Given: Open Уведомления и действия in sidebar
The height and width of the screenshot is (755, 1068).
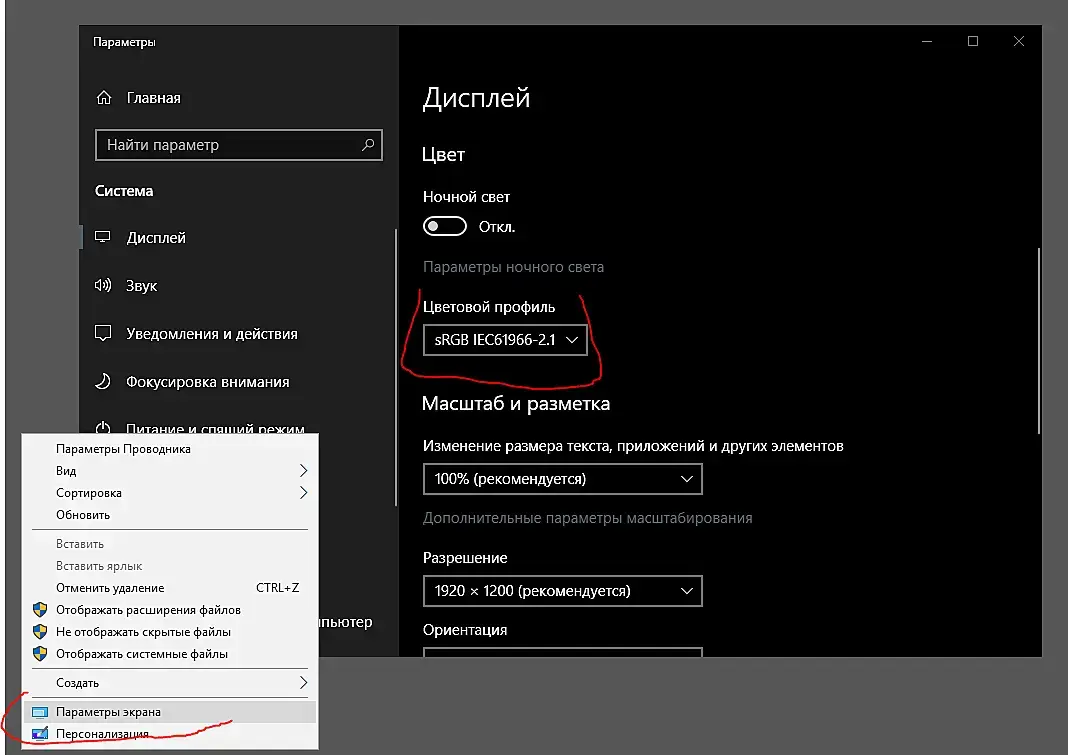Looking at the screenshot, I should click(238, 333).
